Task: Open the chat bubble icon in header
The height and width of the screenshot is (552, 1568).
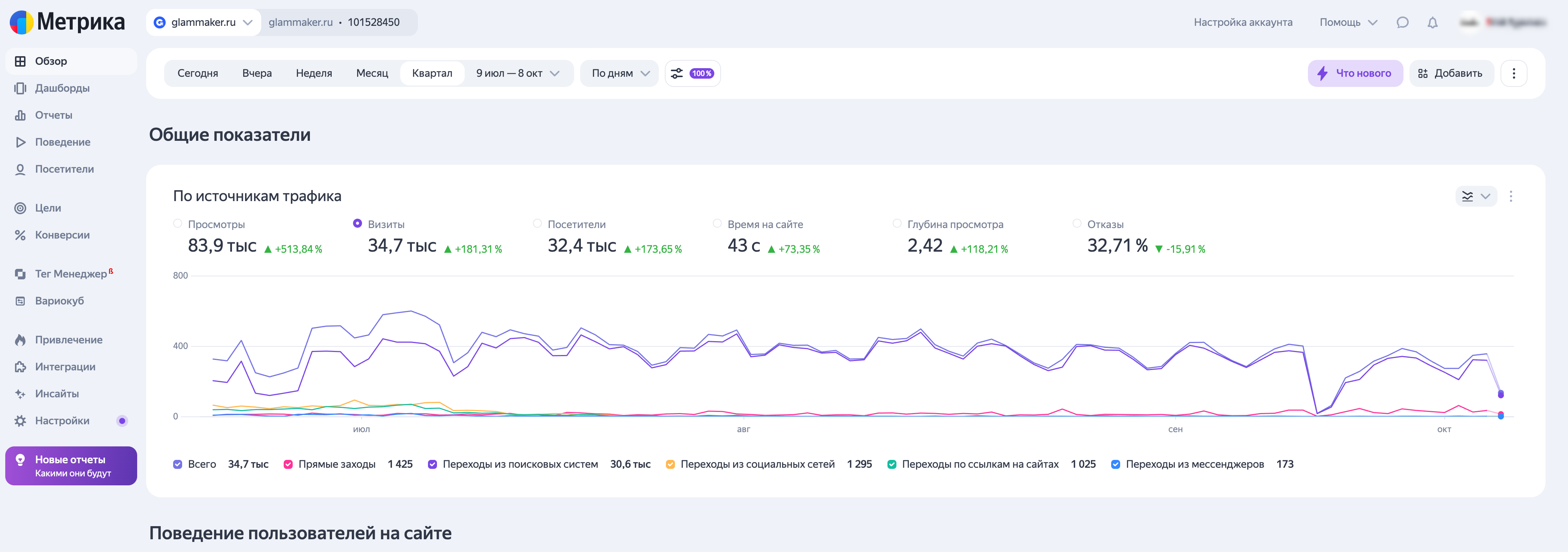Action: [x=1402, y=22]
